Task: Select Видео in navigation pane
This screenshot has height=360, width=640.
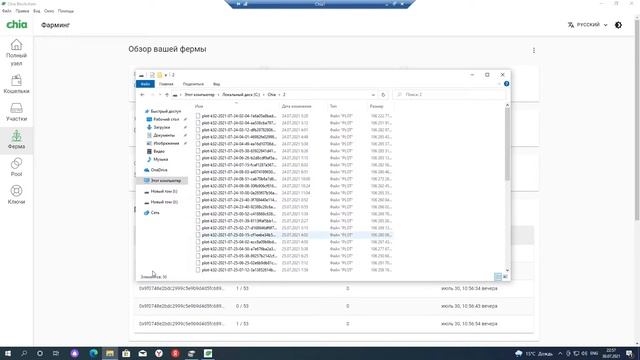Action: 158,151
